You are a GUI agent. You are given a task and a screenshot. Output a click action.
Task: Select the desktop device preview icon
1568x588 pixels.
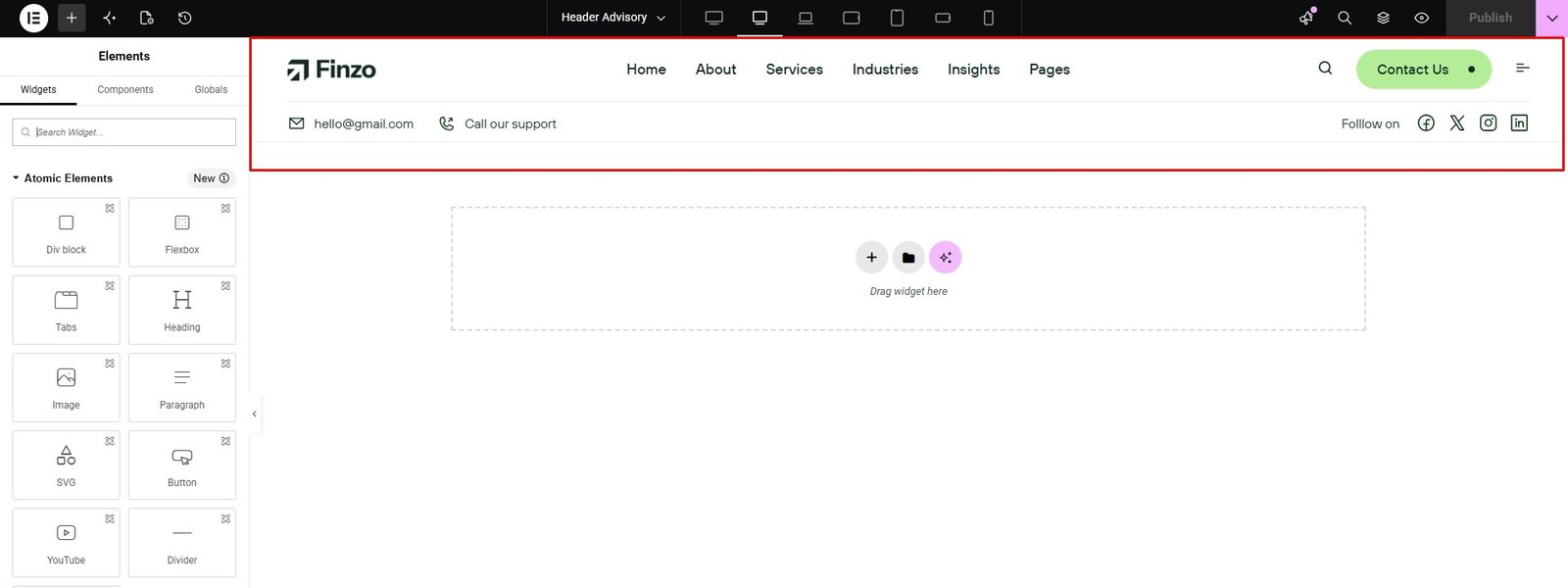[759, 18]
